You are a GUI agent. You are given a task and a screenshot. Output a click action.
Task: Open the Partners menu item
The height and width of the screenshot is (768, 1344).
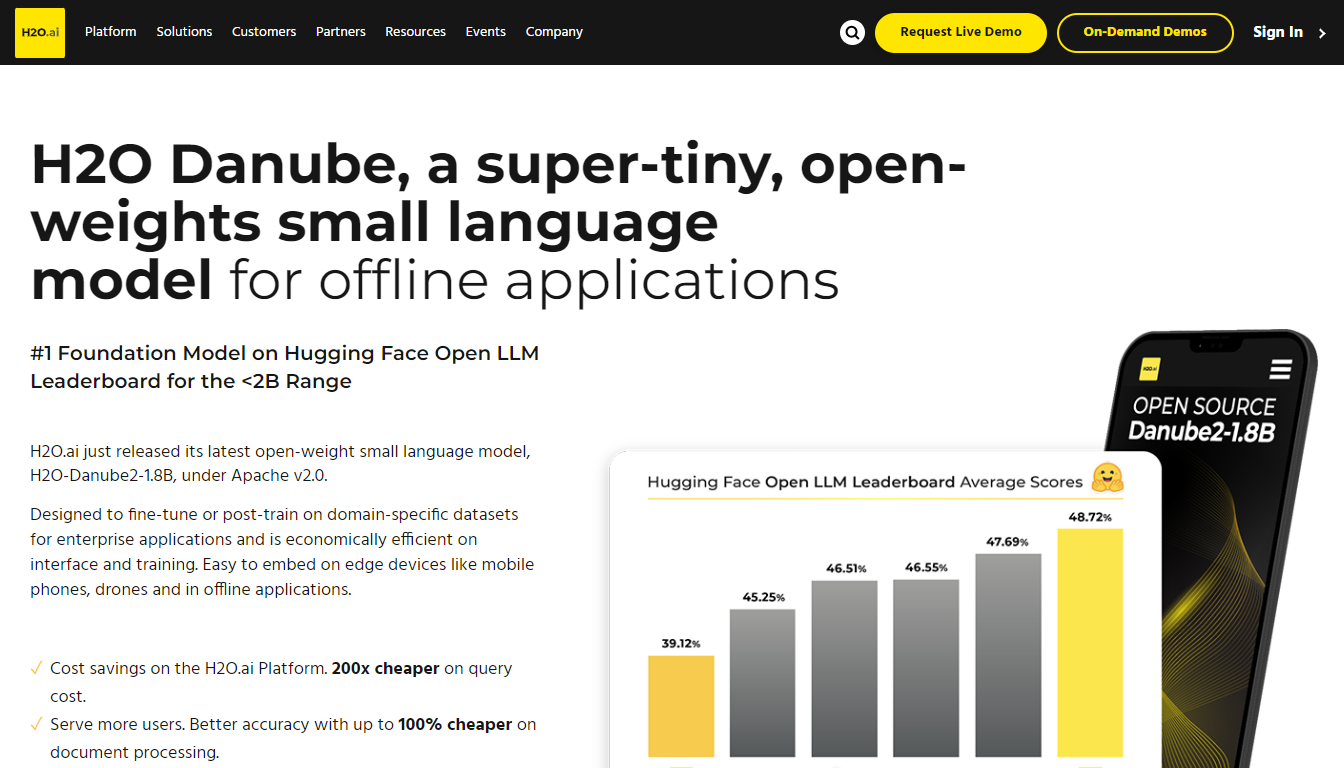tap(341, 32)
